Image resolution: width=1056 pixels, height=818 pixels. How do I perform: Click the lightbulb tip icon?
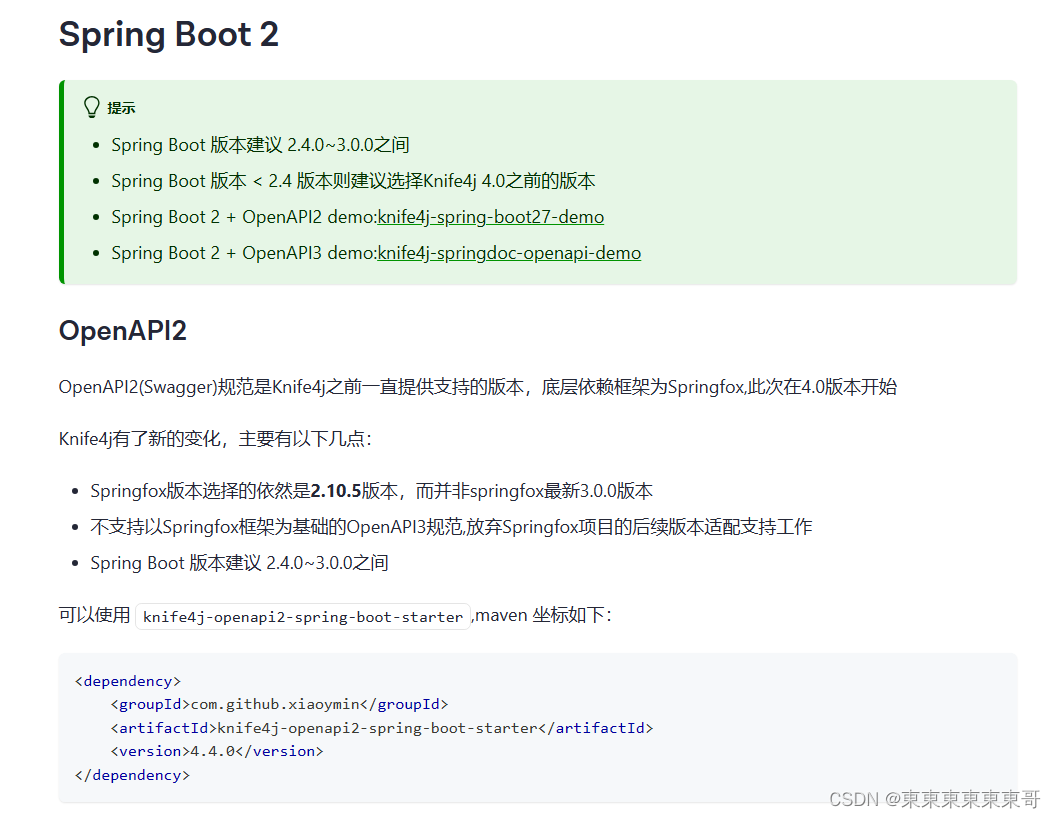[x=91, y=106]
